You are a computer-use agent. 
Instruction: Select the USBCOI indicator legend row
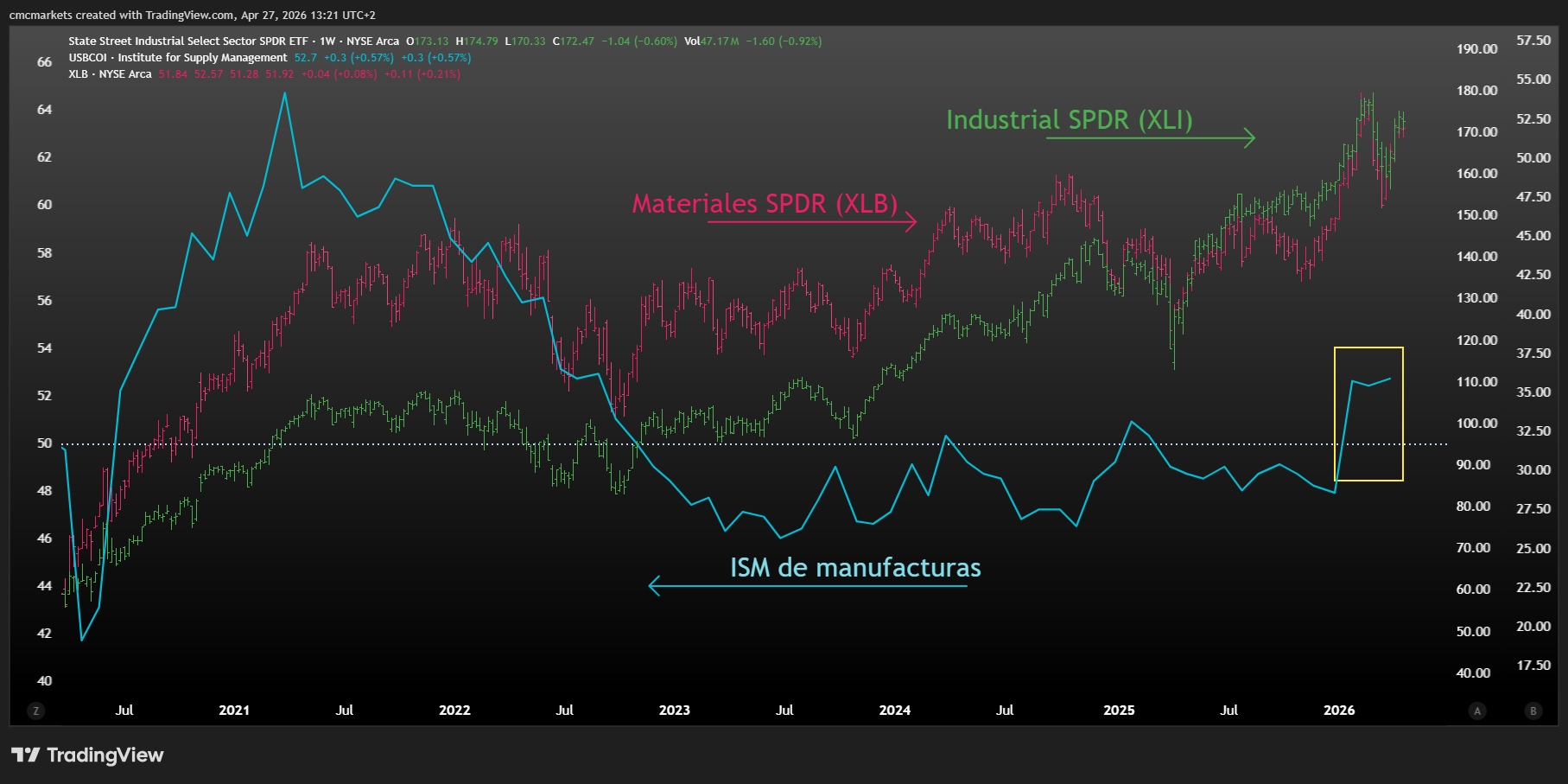pos(177,58)
